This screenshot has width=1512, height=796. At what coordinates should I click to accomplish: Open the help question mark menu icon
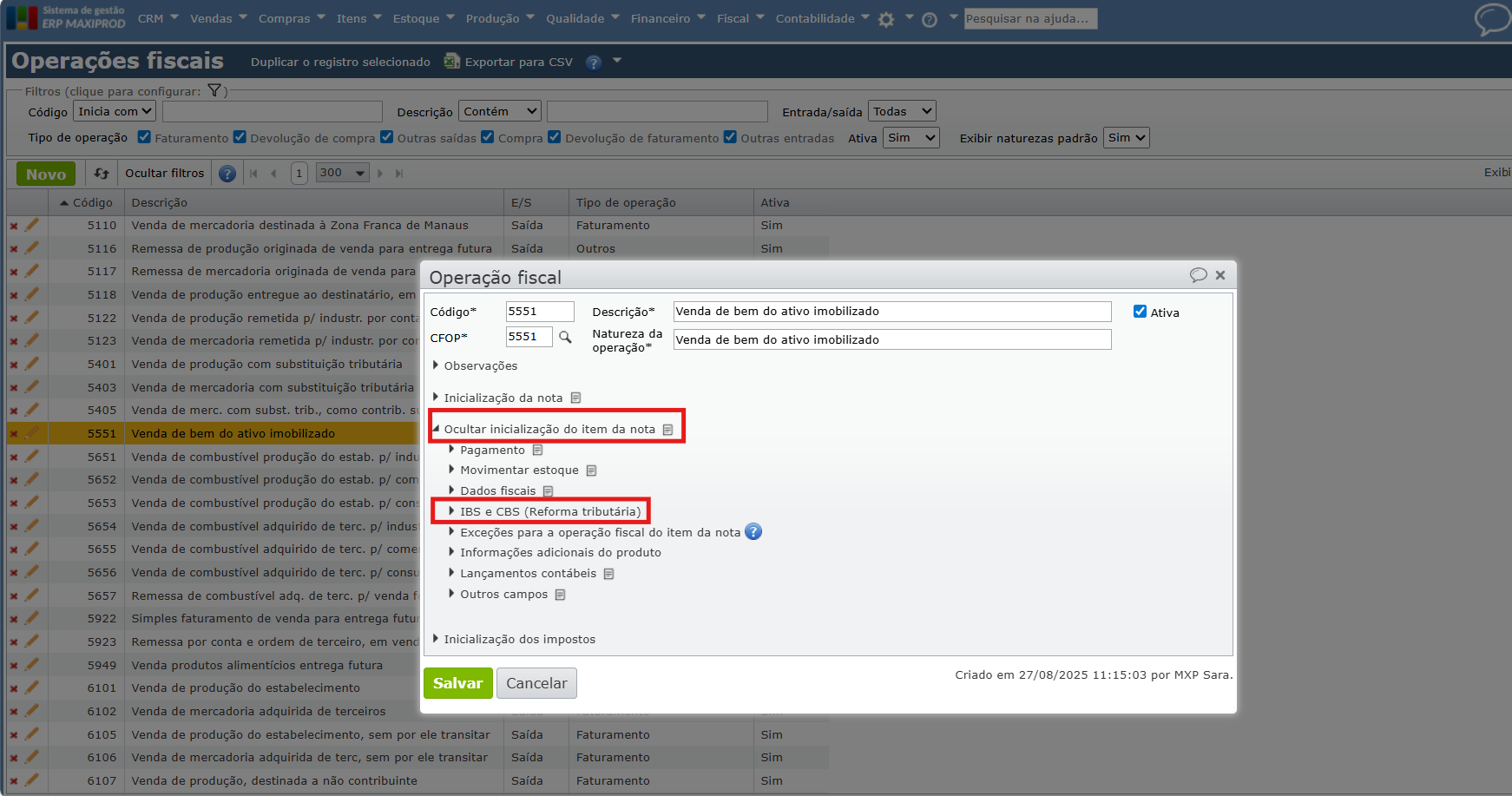click(x=930, y=19)
